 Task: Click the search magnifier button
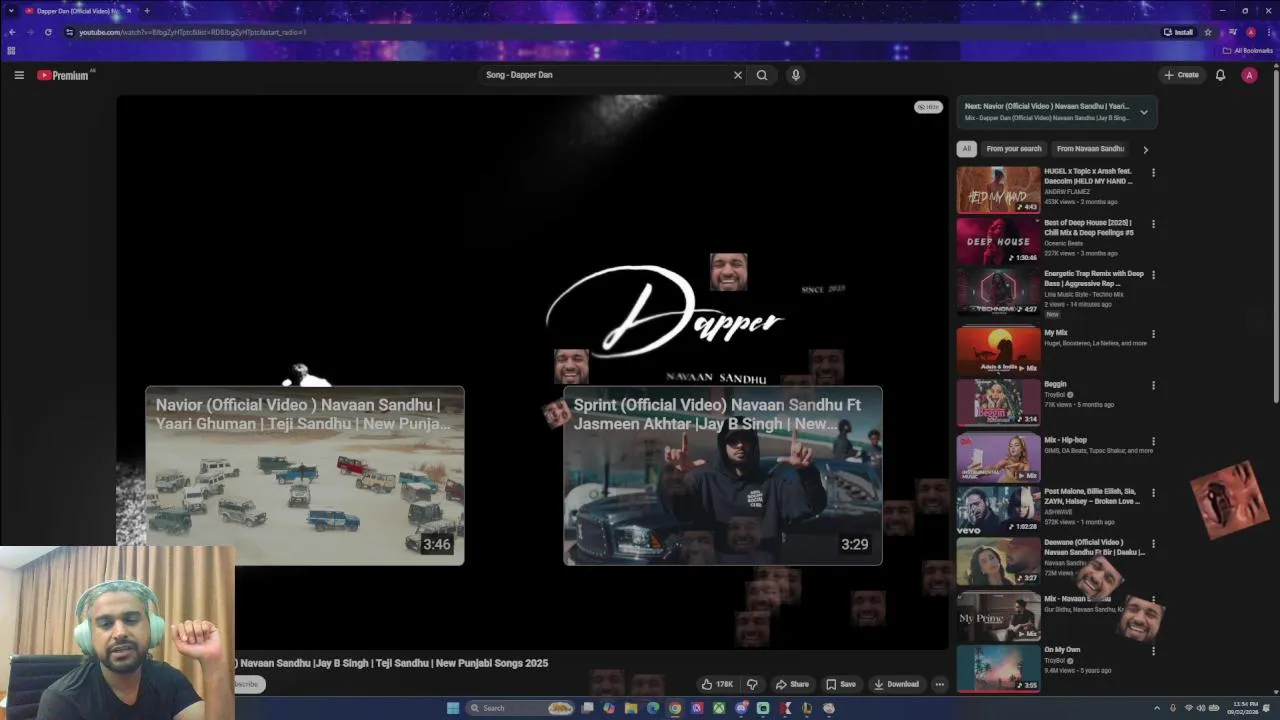point(762,75)
